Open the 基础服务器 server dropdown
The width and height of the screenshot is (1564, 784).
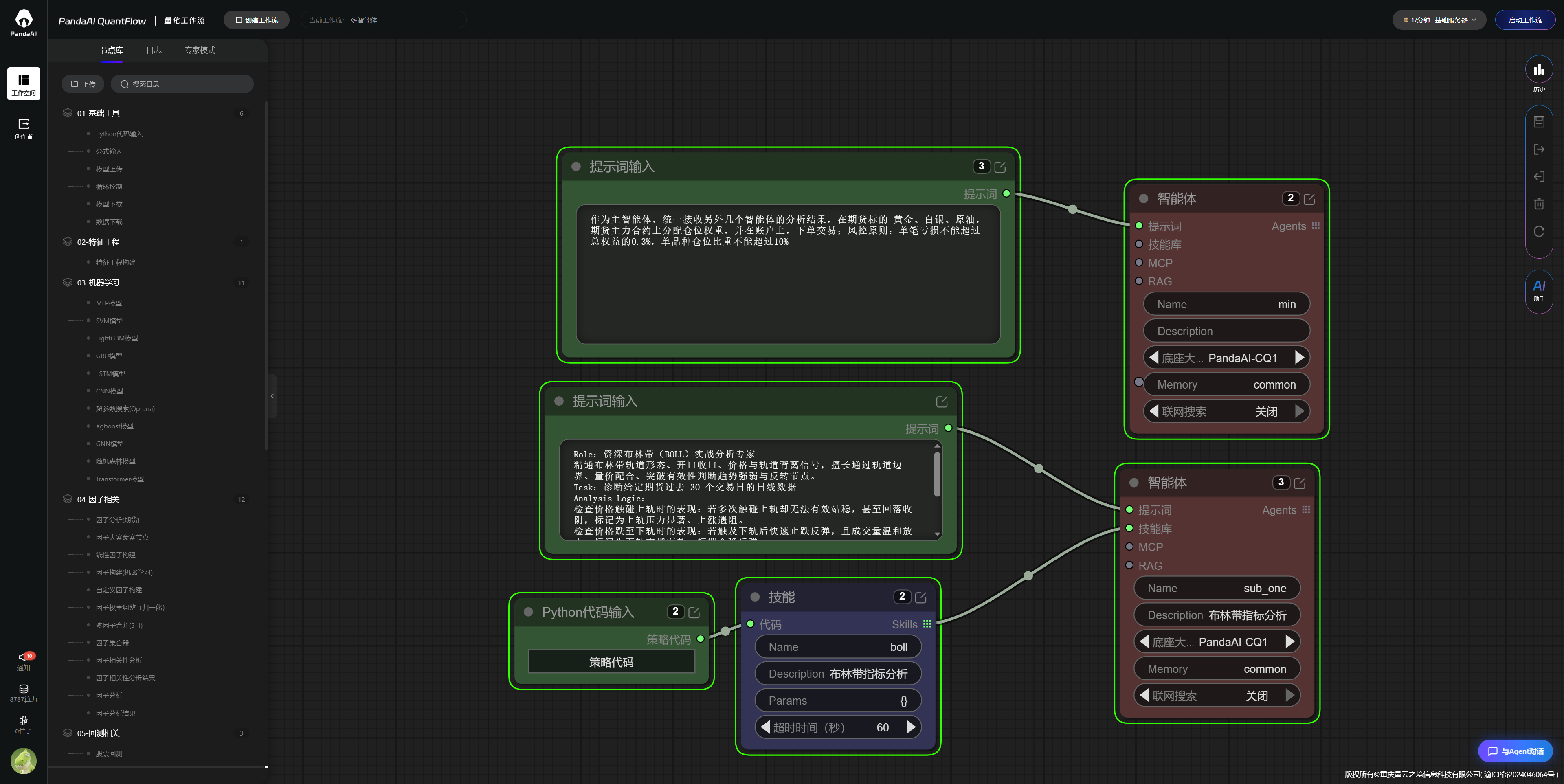tap(1439, 20)
